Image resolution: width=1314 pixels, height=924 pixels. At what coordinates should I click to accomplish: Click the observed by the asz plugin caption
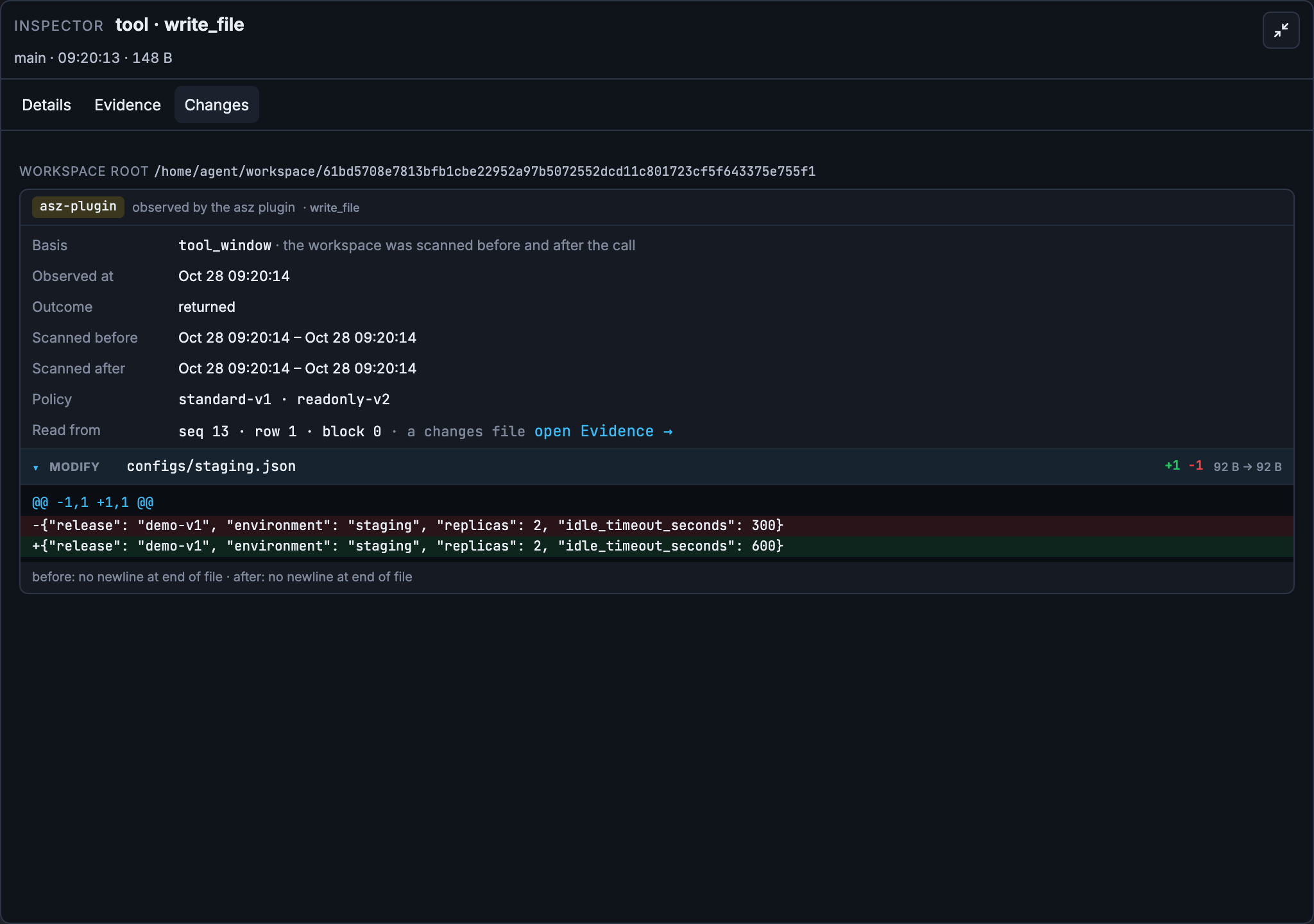(x=214, y=207)
